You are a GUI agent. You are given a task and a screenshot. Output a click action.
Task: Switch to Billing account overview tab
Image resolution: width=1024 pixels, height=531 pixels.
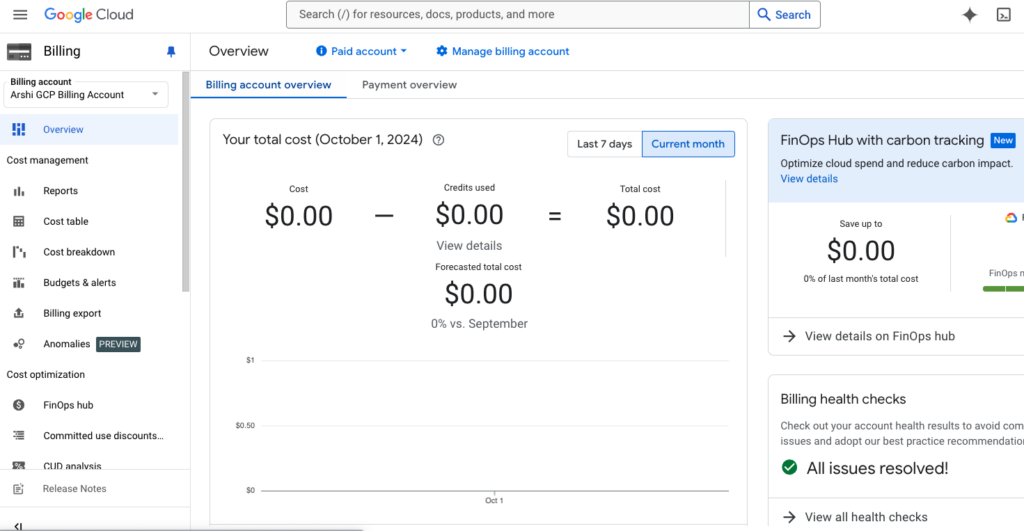(268, 85)
